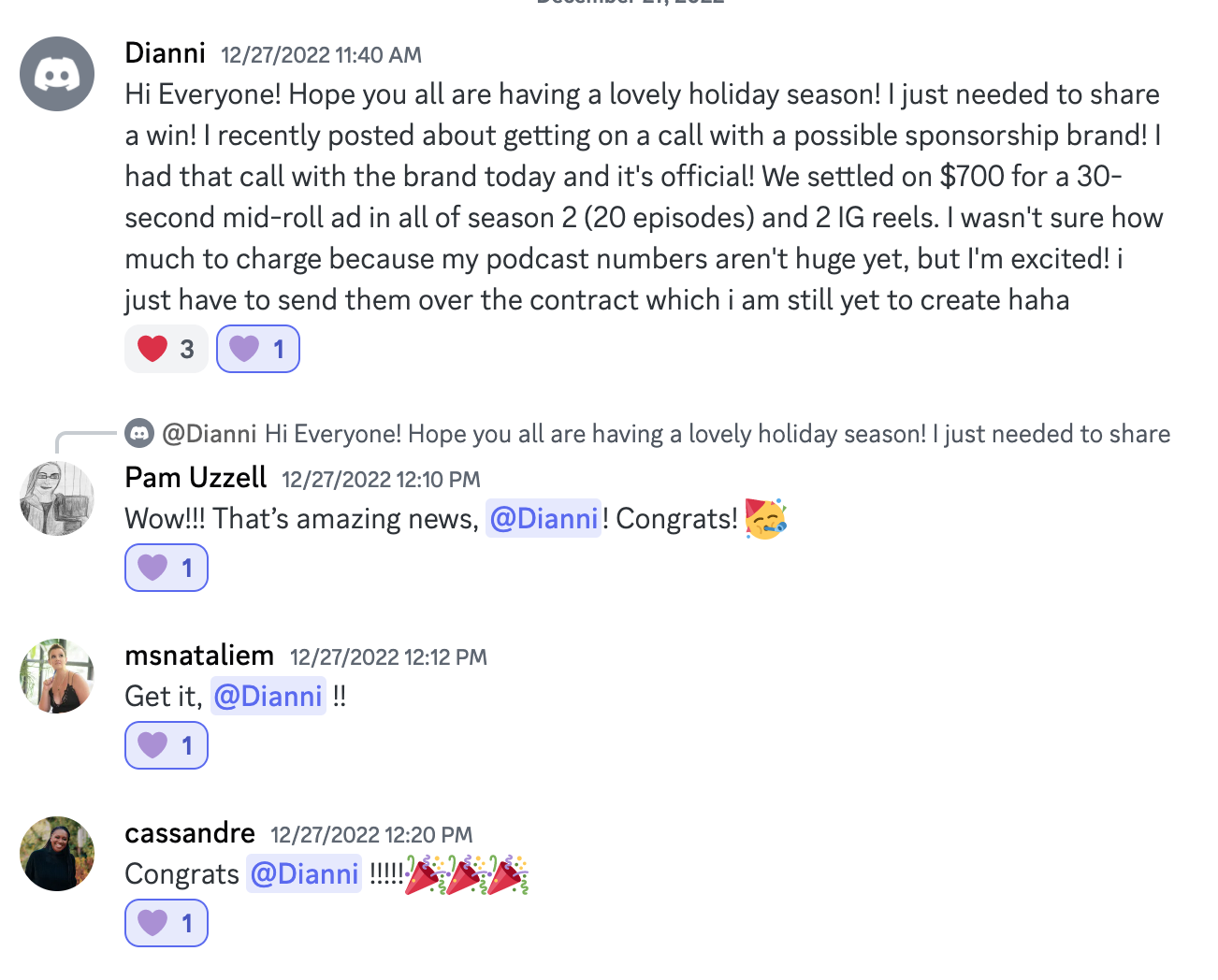This screenshot has height=980, width=1218.
Task: Toggle purple heart reaction on cassandre's message
Action: 167,923
